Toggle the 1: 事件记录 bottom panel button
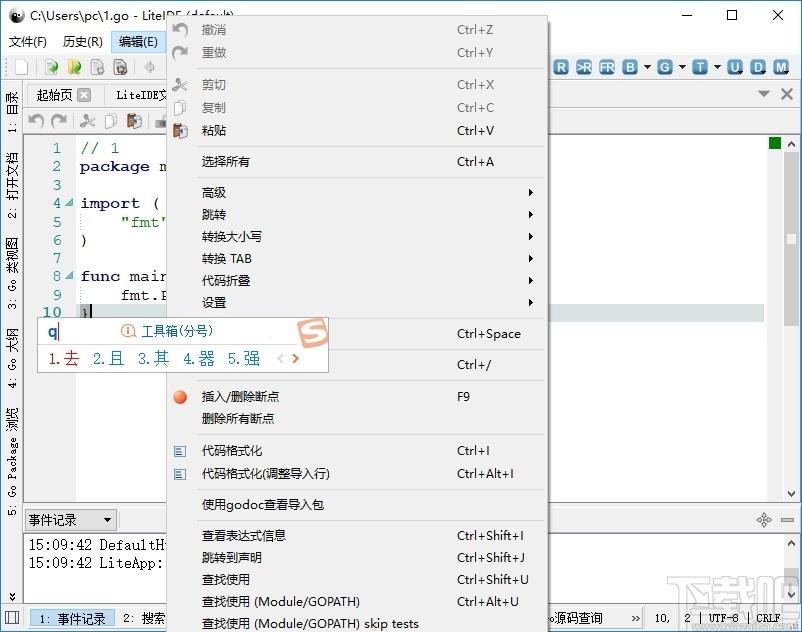Screen dimensions: 802x632 point(72,618)
